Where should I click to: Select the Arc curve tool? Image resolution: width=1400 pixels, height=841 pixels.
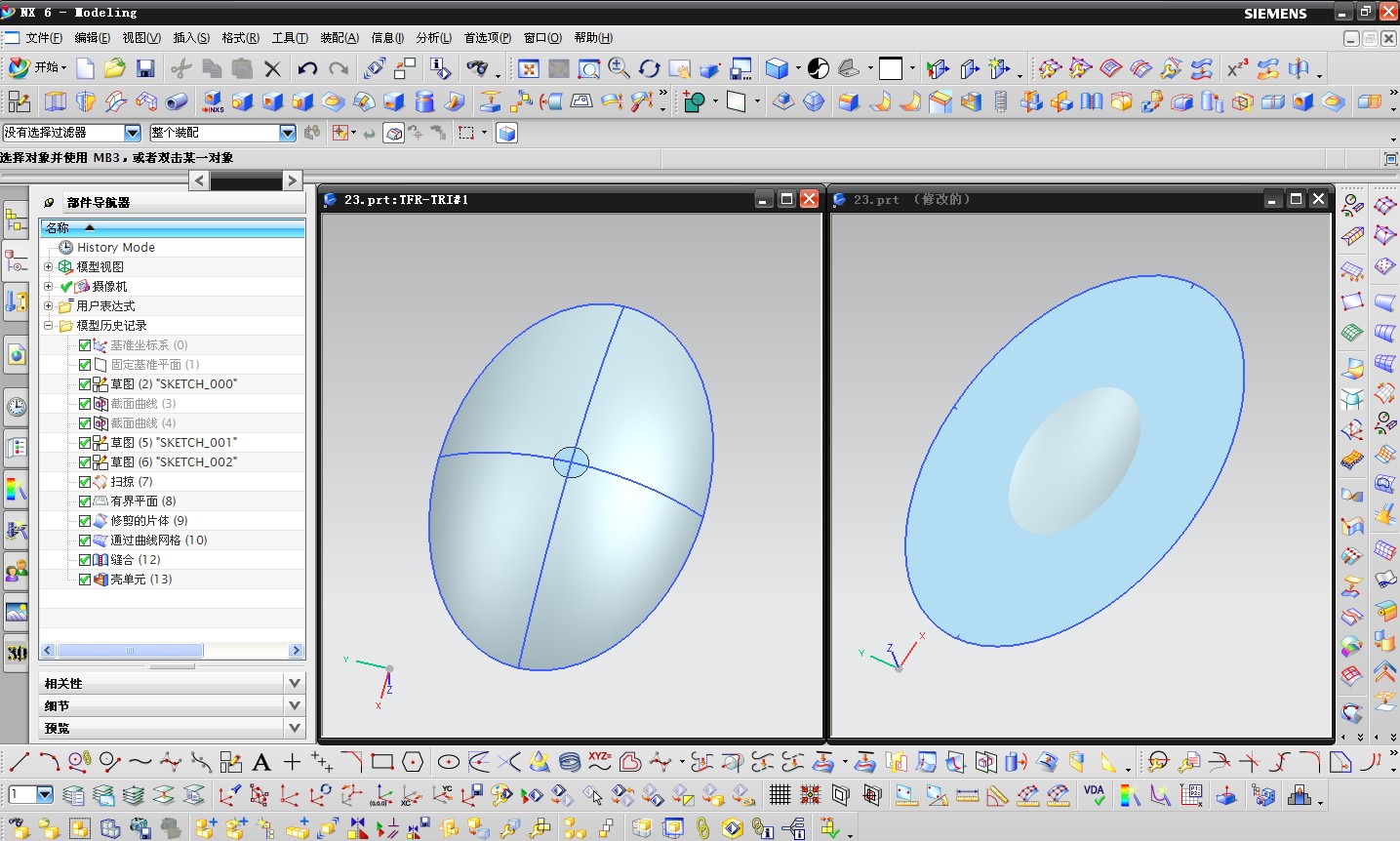click(49, 761)
